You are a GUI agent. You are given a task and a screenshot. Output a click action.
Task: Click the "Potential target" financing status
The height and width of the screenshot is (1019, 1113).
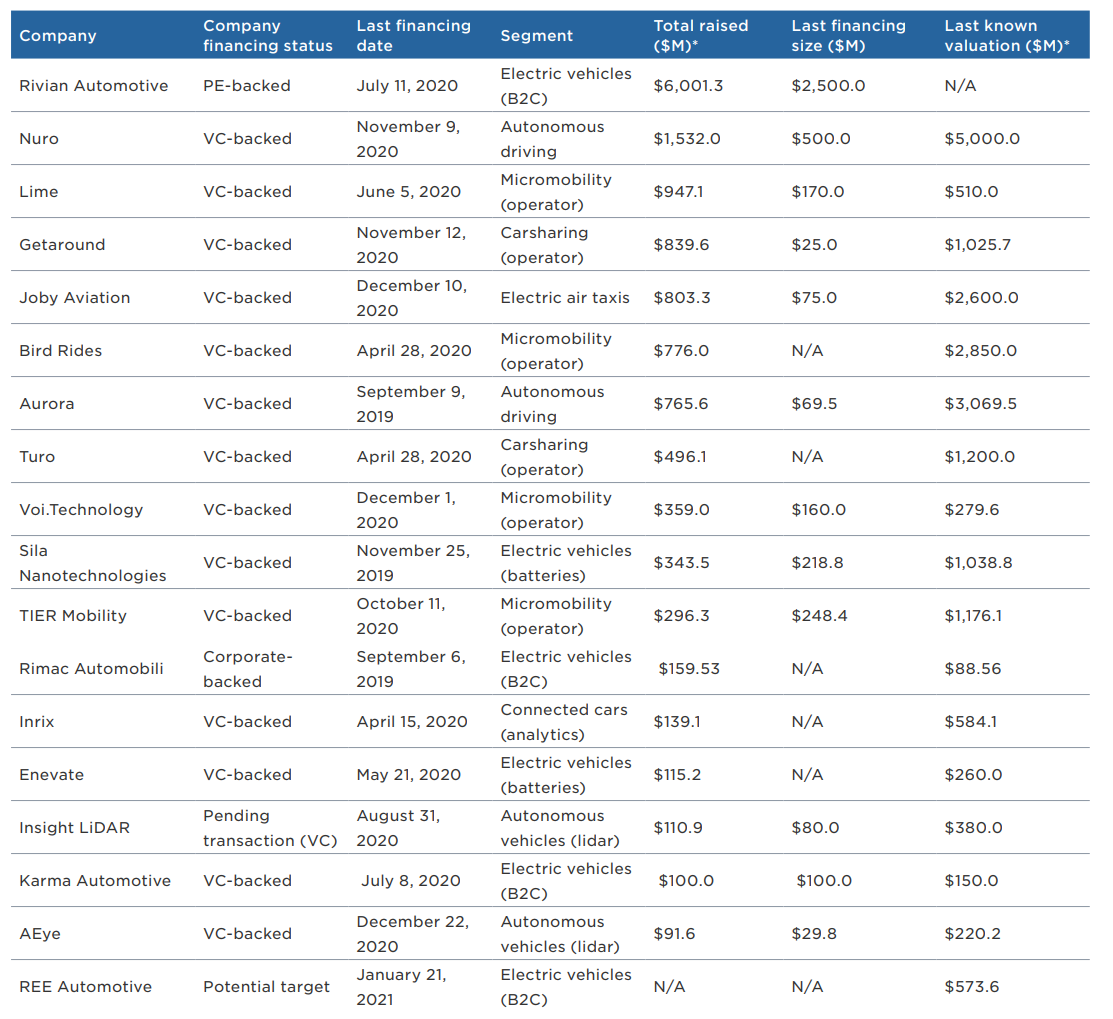266,986
